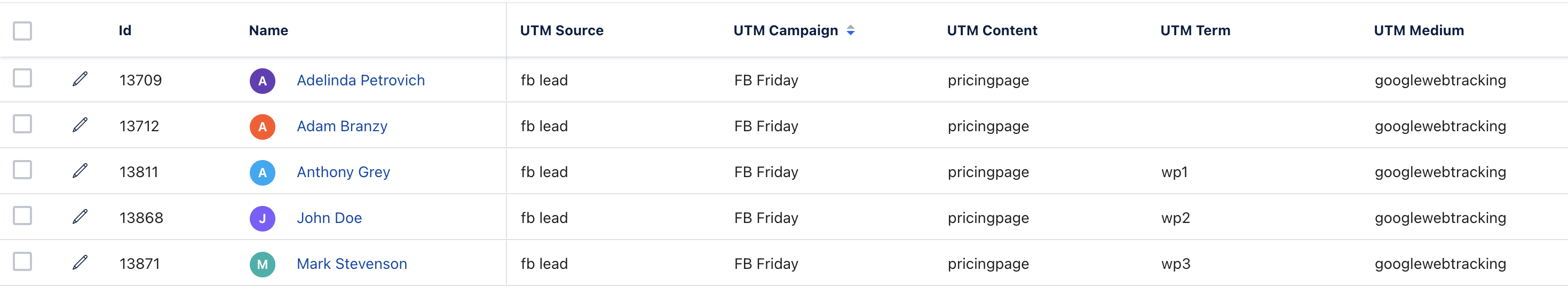Toggle the select-all header checkbox

[x=22, y=30]
